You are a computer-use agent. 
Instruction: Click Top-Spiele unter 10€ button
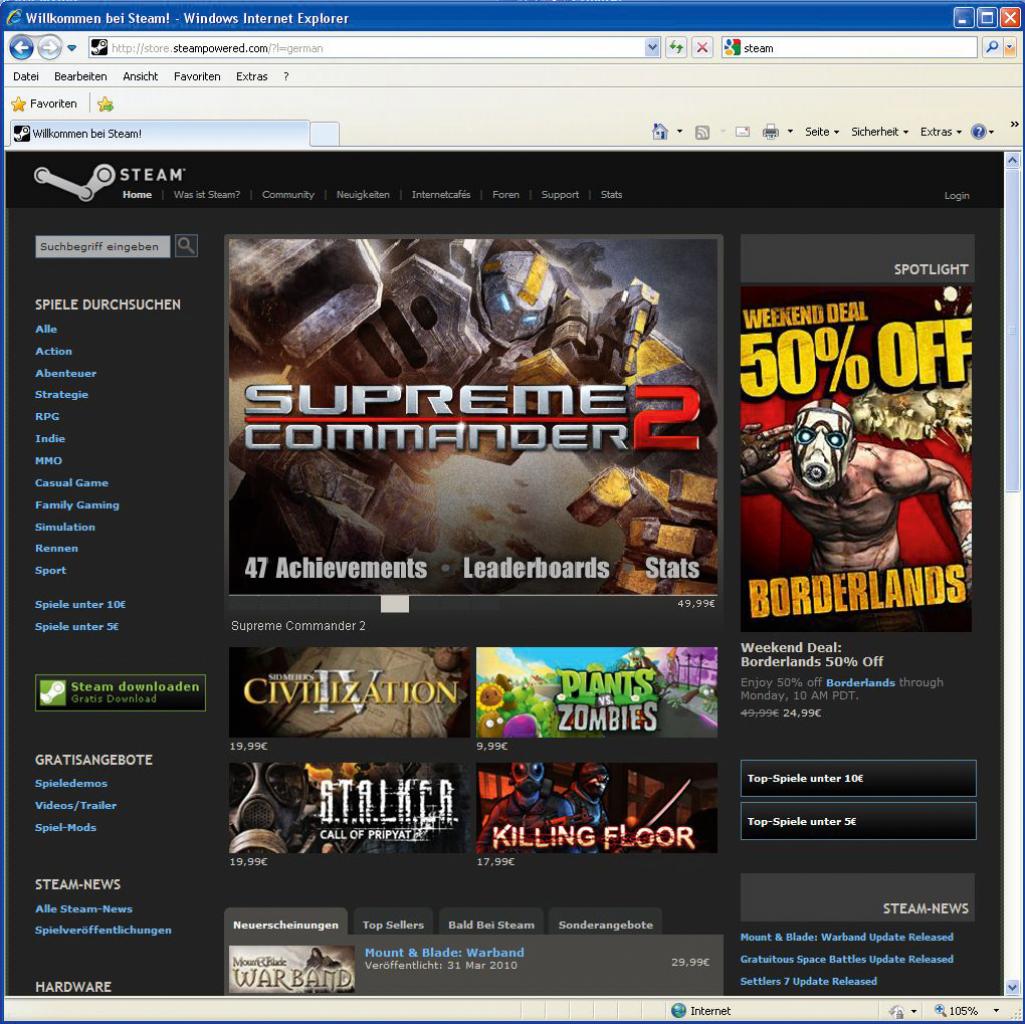click(x=858, y=778)
